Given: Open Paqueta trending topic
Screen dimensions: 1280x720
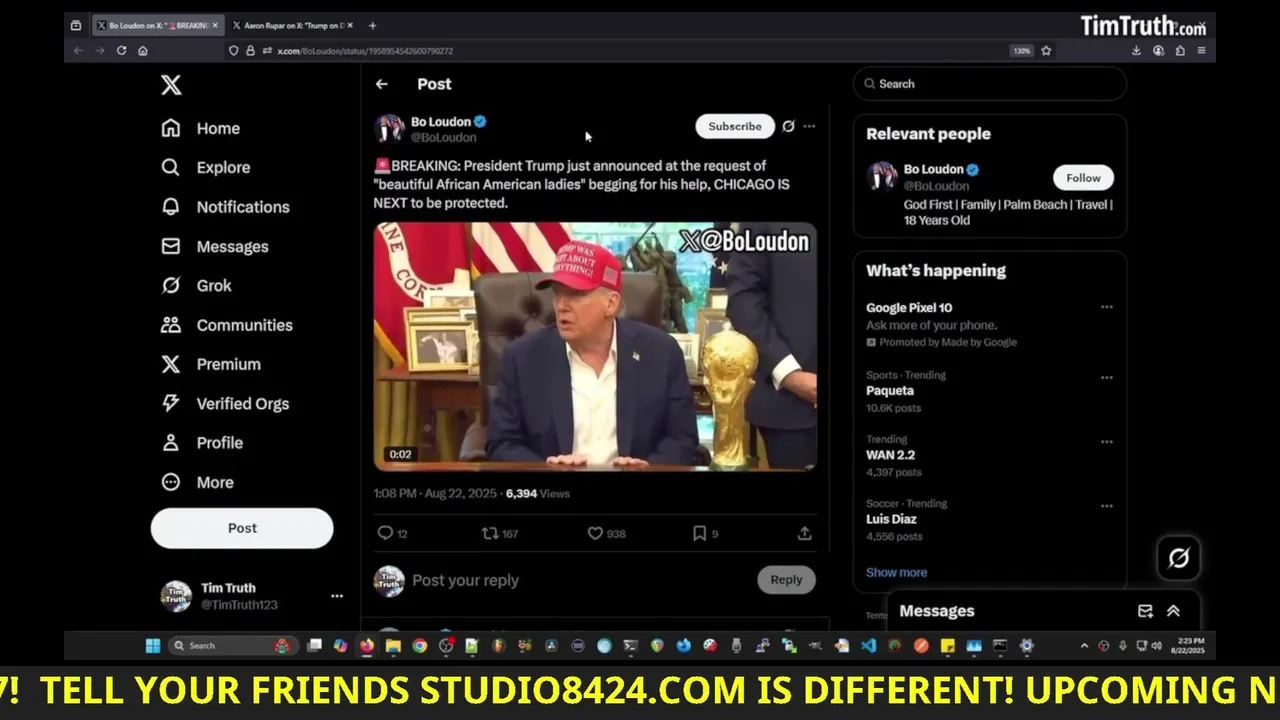Looking at the screenshot, I should point(890,391).
